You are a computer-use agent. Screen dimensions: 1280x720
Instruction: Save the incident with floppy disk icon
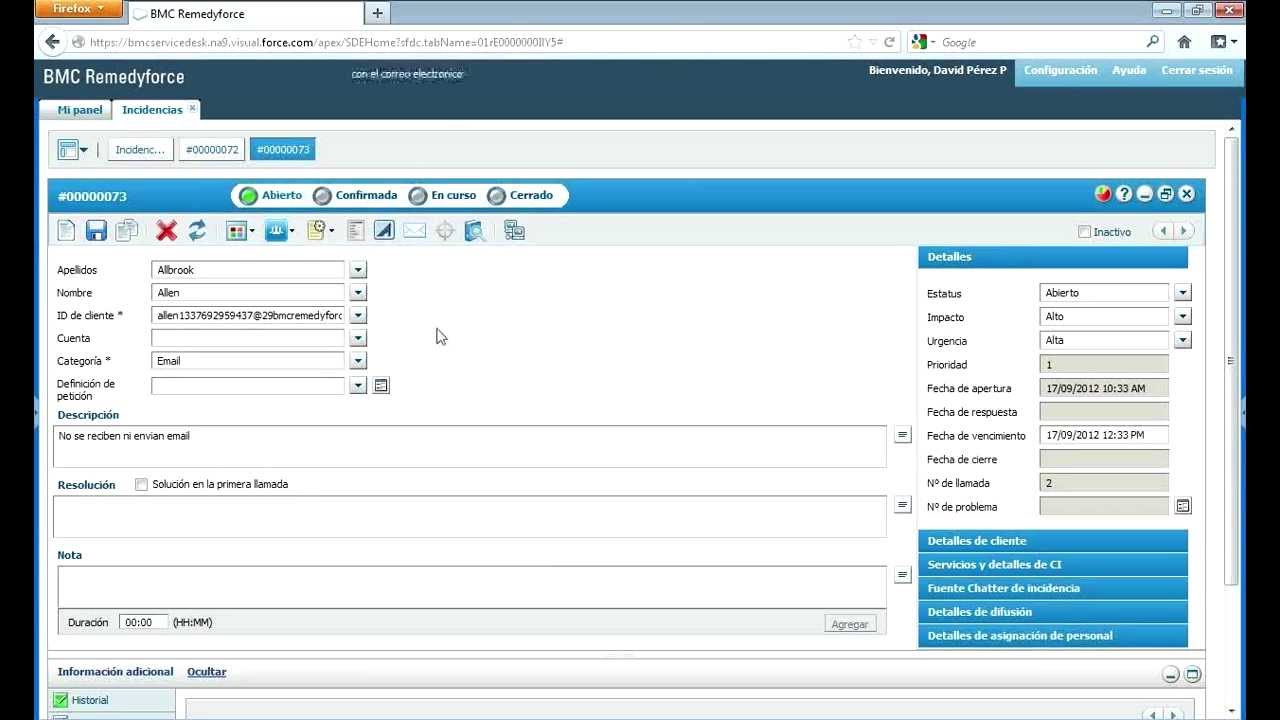(96, 231)
